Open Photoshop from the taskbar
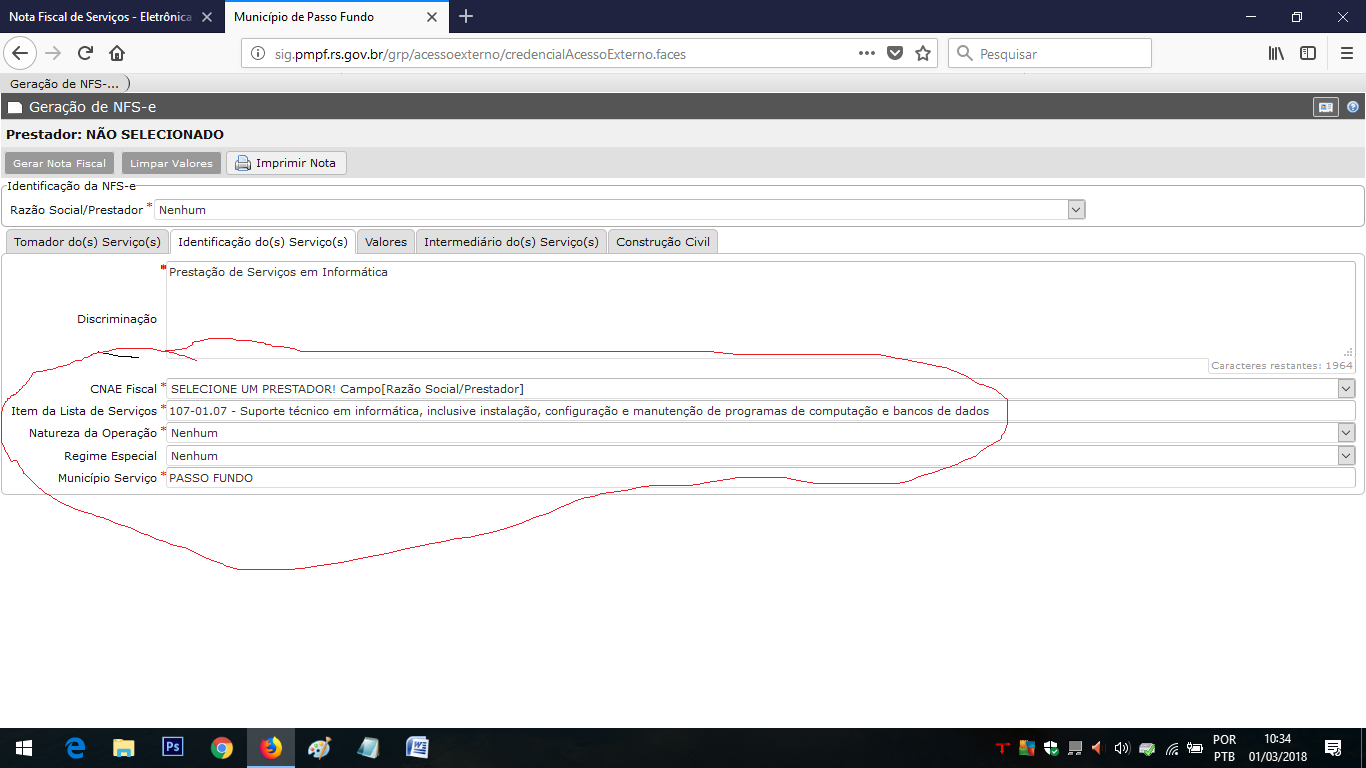Image resolution: width=1366 pixels, height=768 pixels. pyautogui.click(x=172, y=748)
